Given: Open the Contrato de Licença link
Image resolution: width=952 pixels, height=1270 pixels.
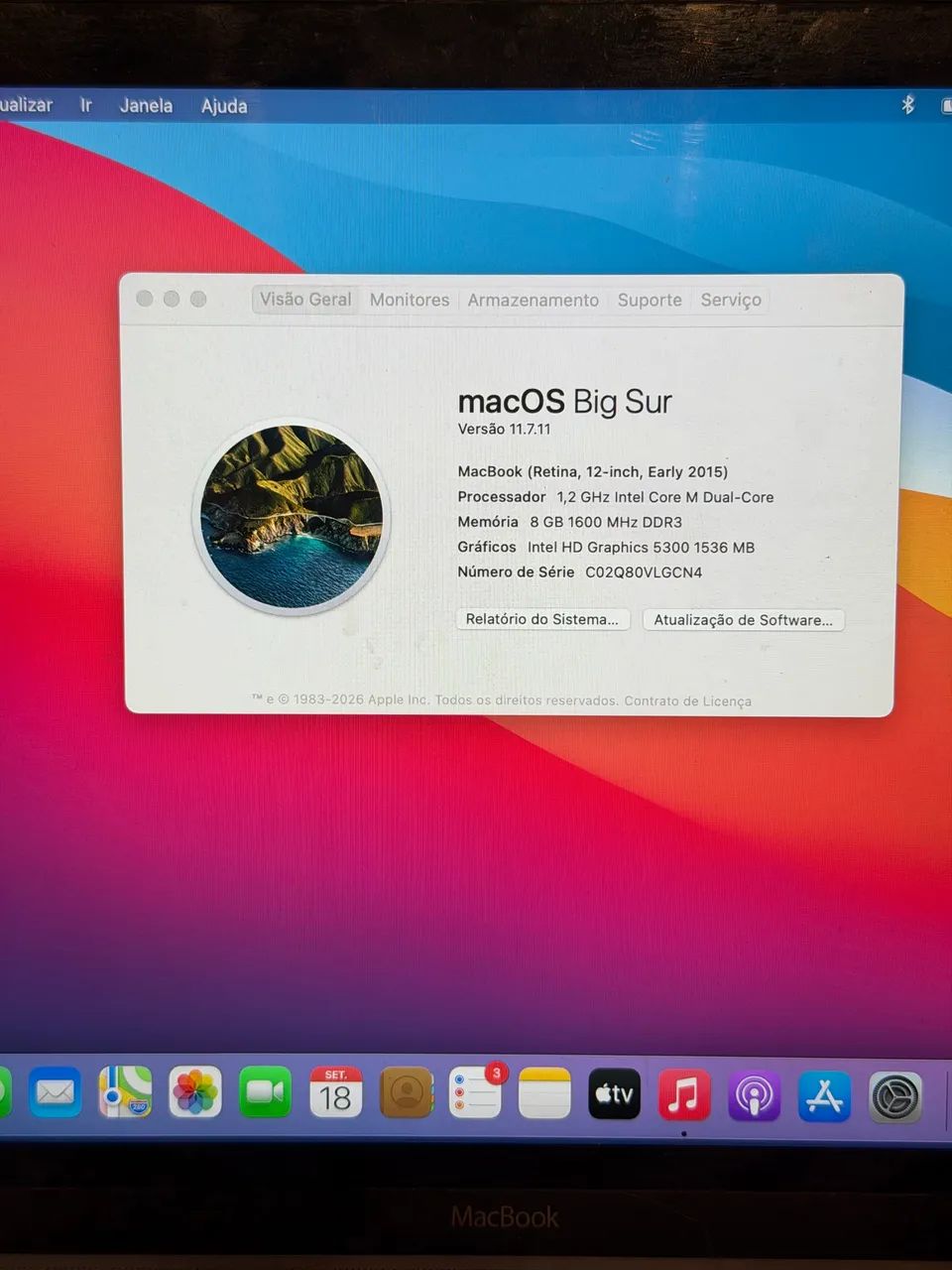Looking at the screenshot, I should (x=687, y=700).
